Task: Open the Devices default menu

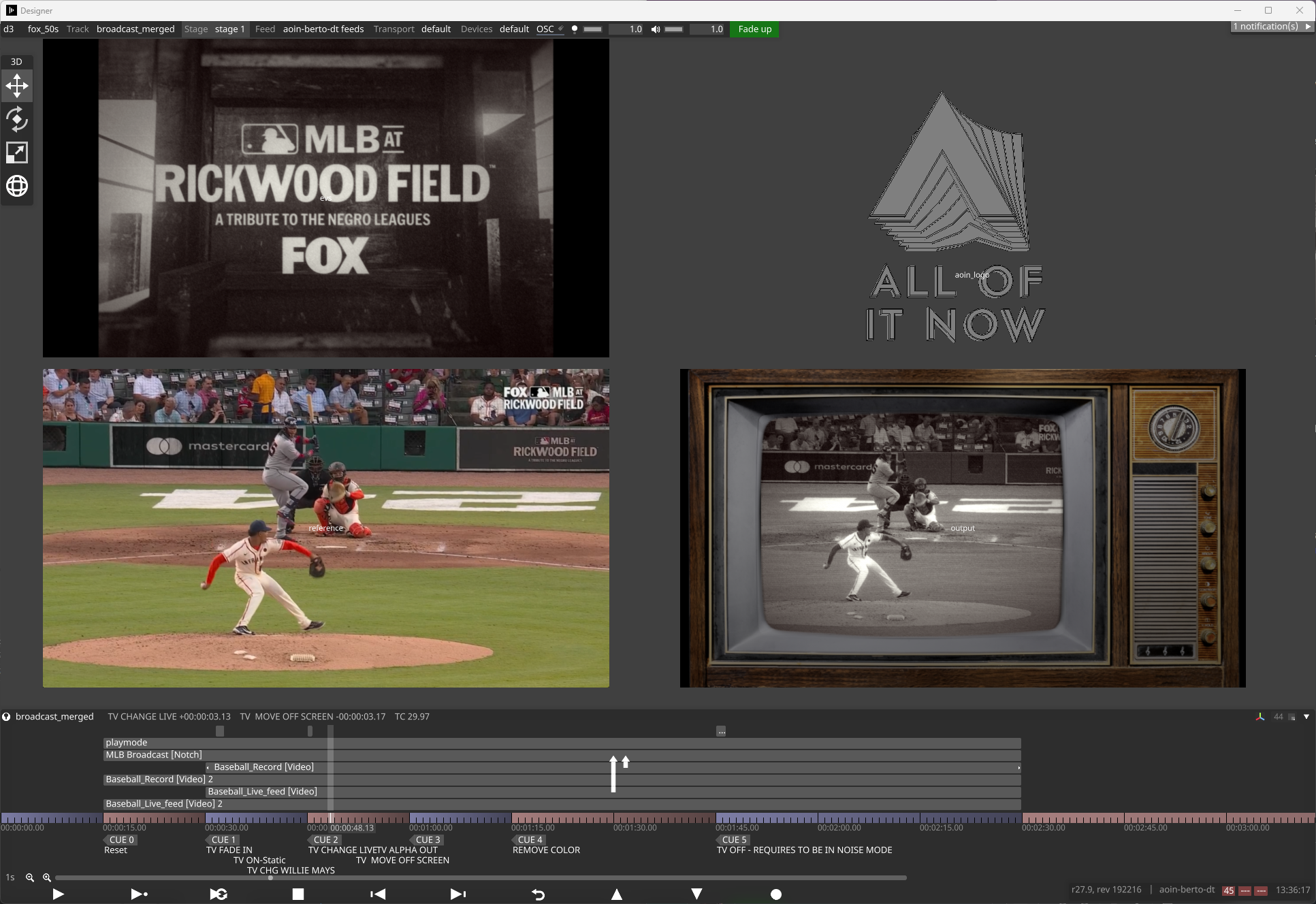Action: (495, 29)
